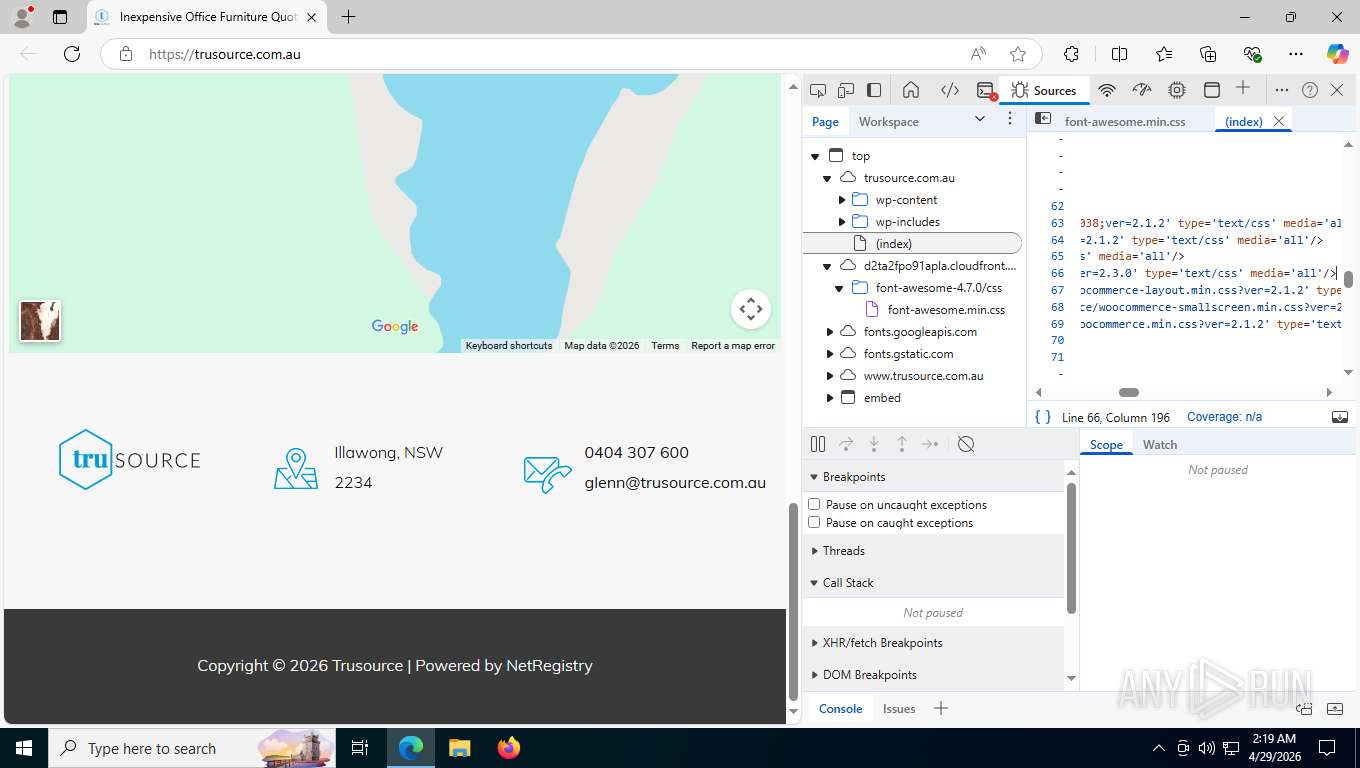Click the hide navigator sidebar icon
The image size is (1360, 768).
1043,118
